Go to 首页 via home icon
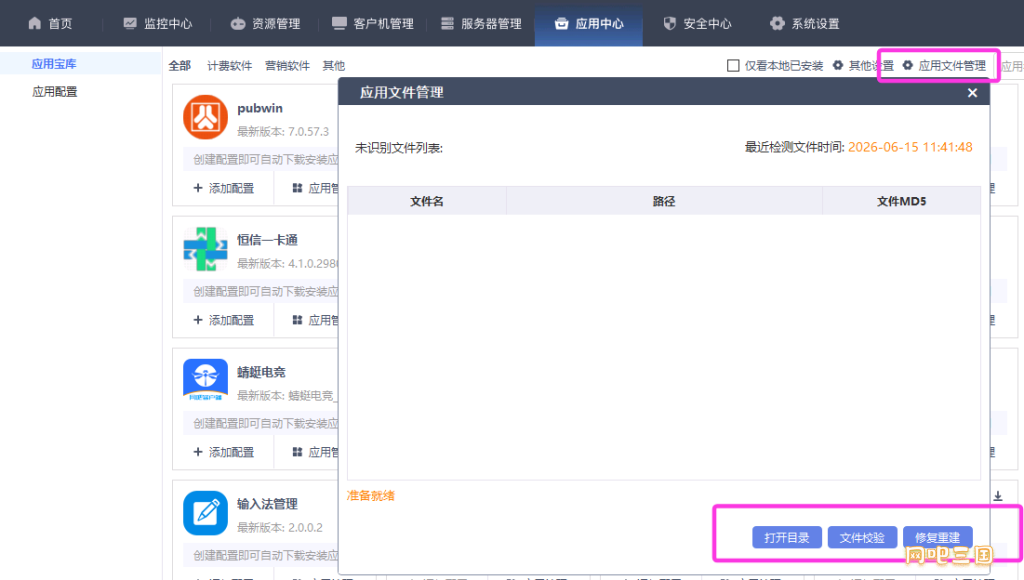Image resolution: width=1024 pixels, height=580 pixels. coord(35,24)
